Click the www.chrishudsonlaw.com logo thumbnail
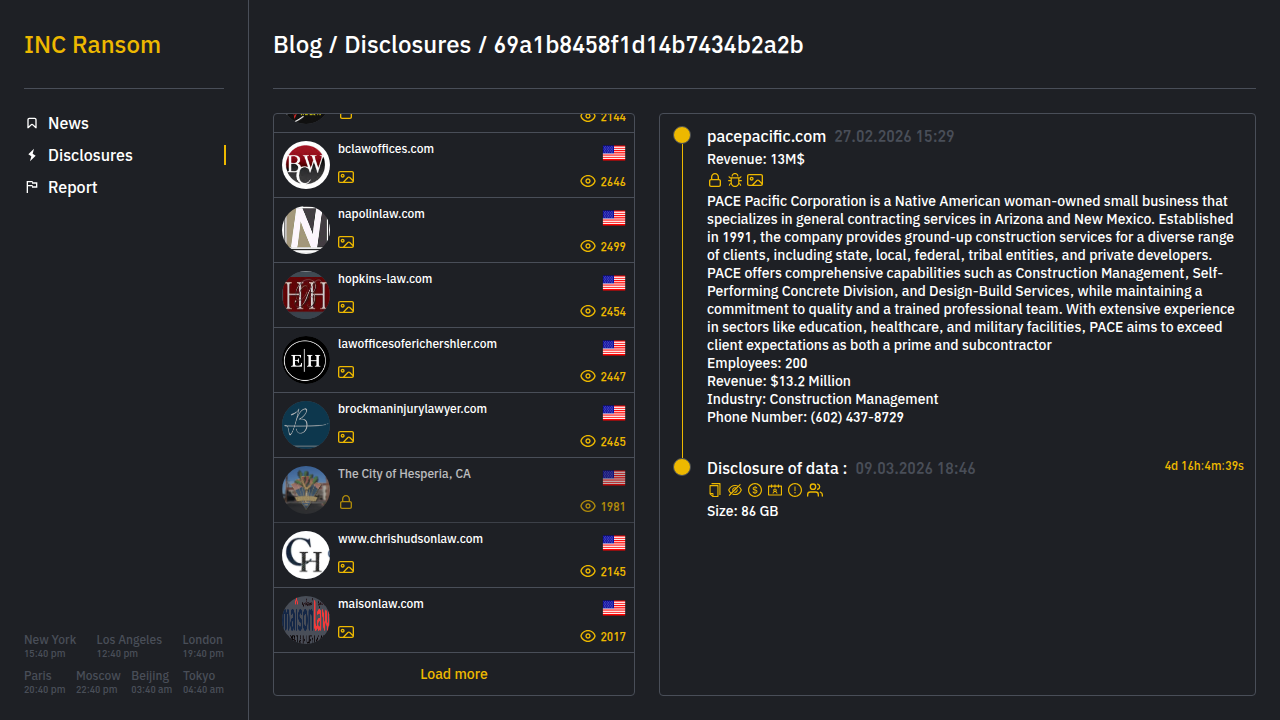 (306, 555)
